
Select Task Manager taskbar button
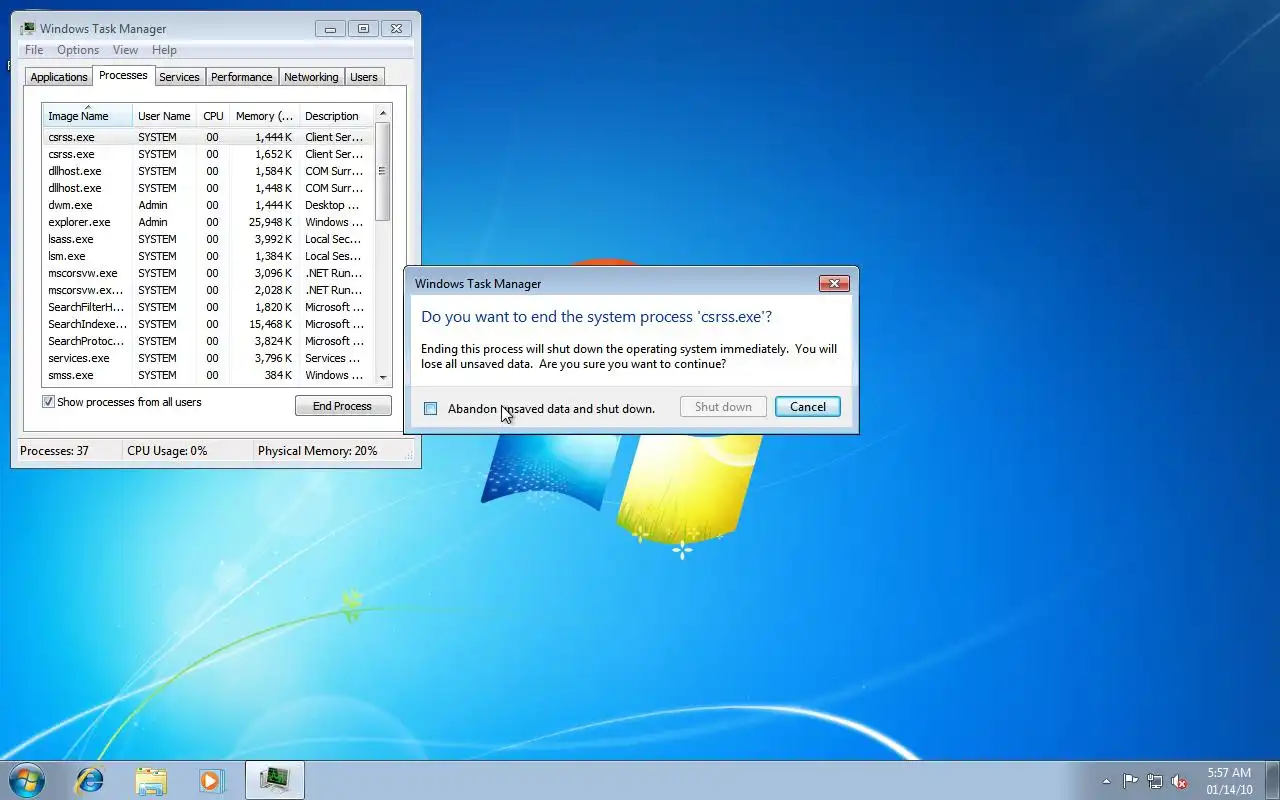(274, 780)
